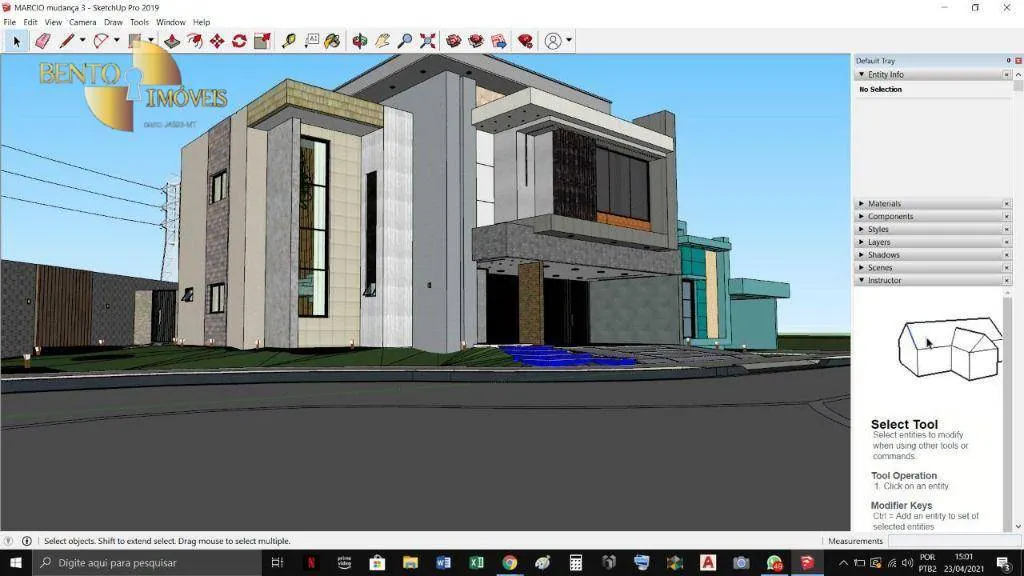1024x576 pixels.
Task: Open the Windows notification center
Action: [x=1004, y=562]
